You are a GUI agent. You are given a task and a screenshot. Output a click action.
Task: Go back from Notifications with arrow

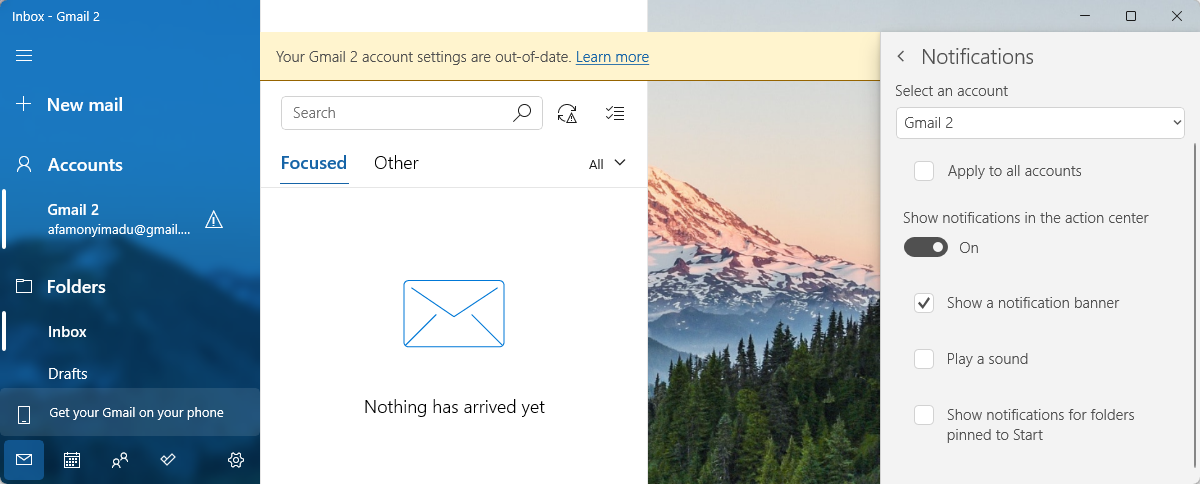click(901, 57)
